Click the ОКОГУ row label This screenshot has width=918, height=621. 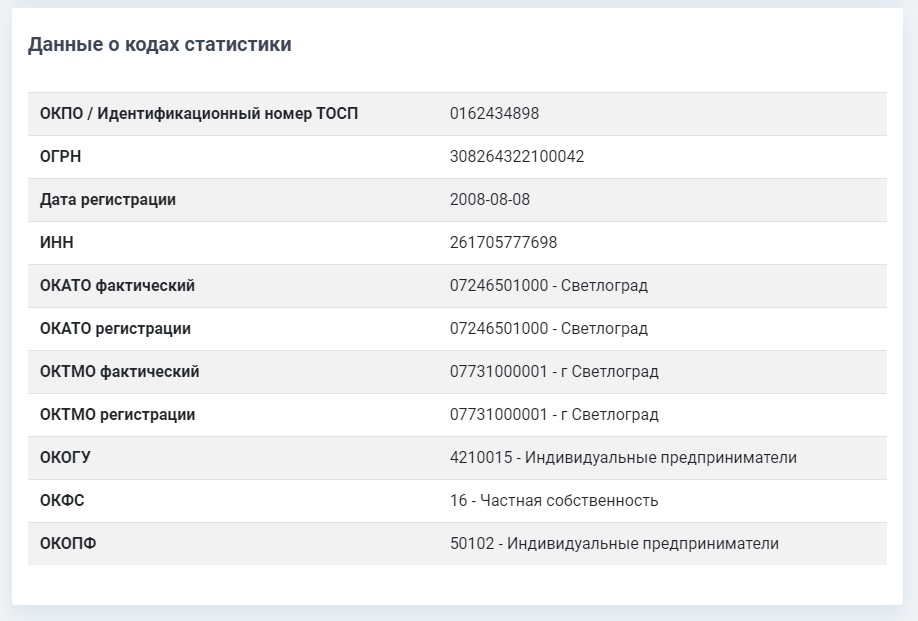65,458
